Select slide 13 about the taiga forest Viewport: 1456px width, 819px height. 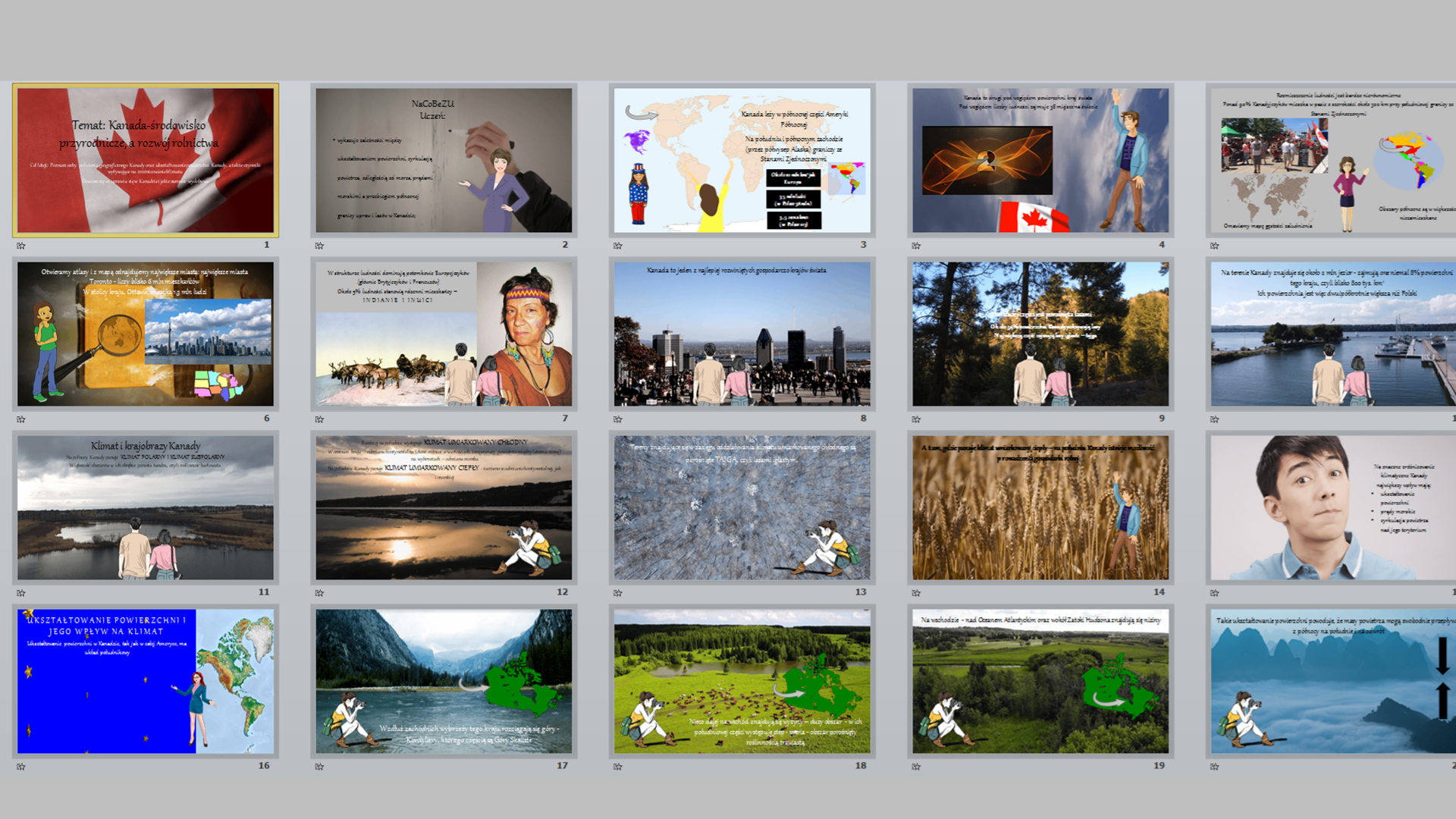coord(742,507)
